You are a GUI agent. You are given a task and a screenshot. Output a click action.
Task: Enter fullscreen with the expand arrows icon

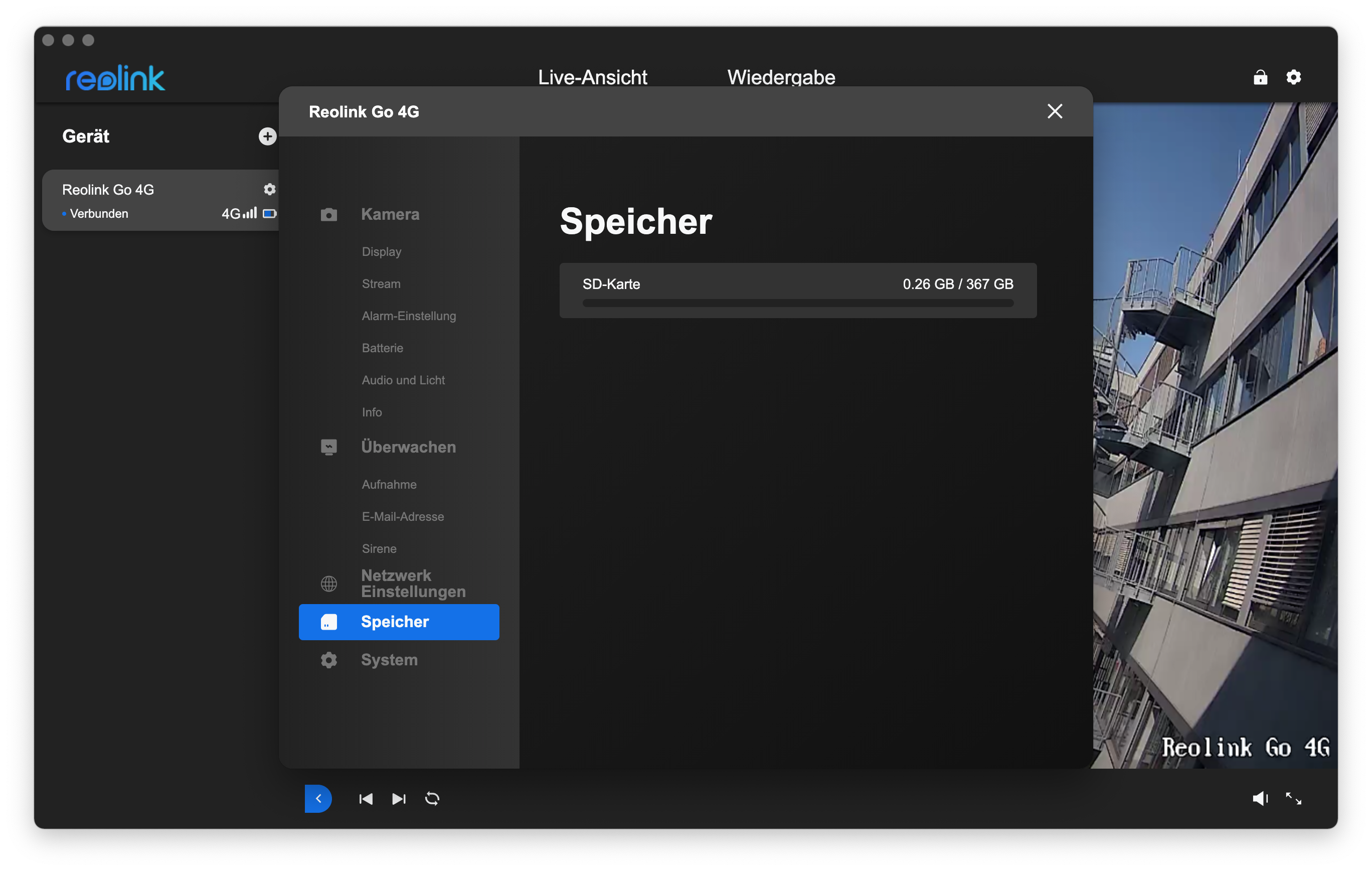coord(1293,799)
